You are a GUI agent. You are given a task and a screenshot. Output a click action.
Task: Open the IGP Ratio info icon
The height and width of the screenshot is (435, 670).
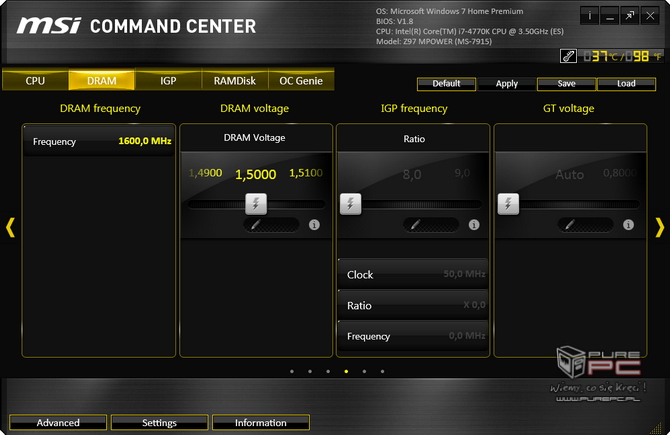pyautogui.click(x=474, y=225)
